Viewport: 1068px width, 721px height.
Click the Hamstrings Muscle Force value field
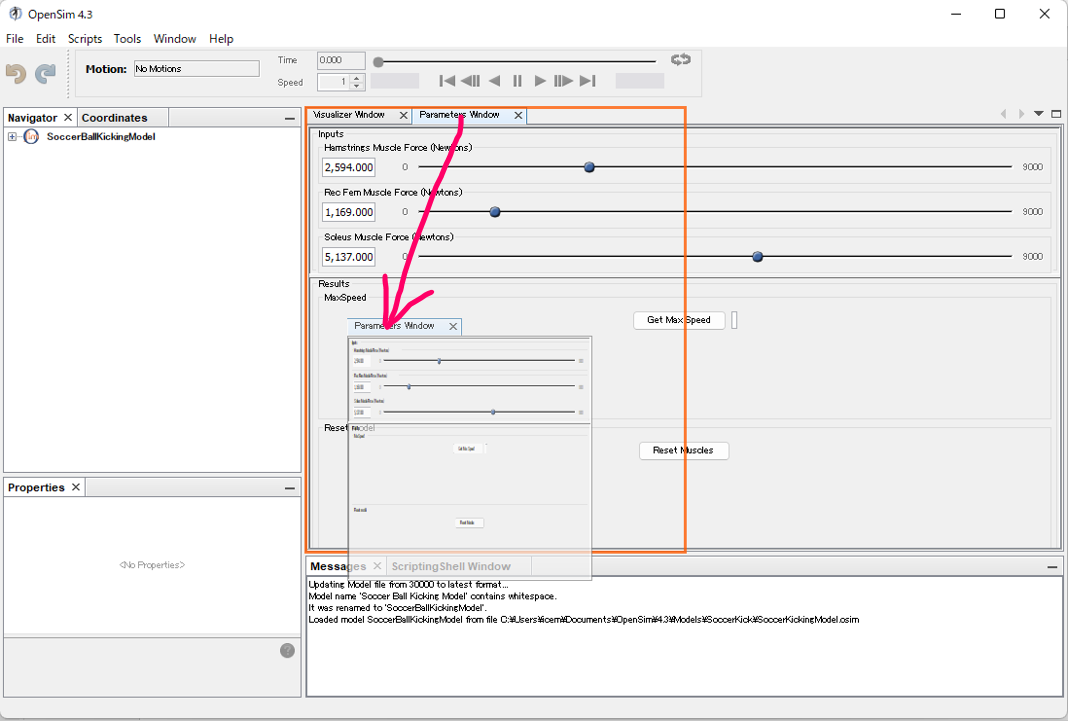tap(349, 167)
